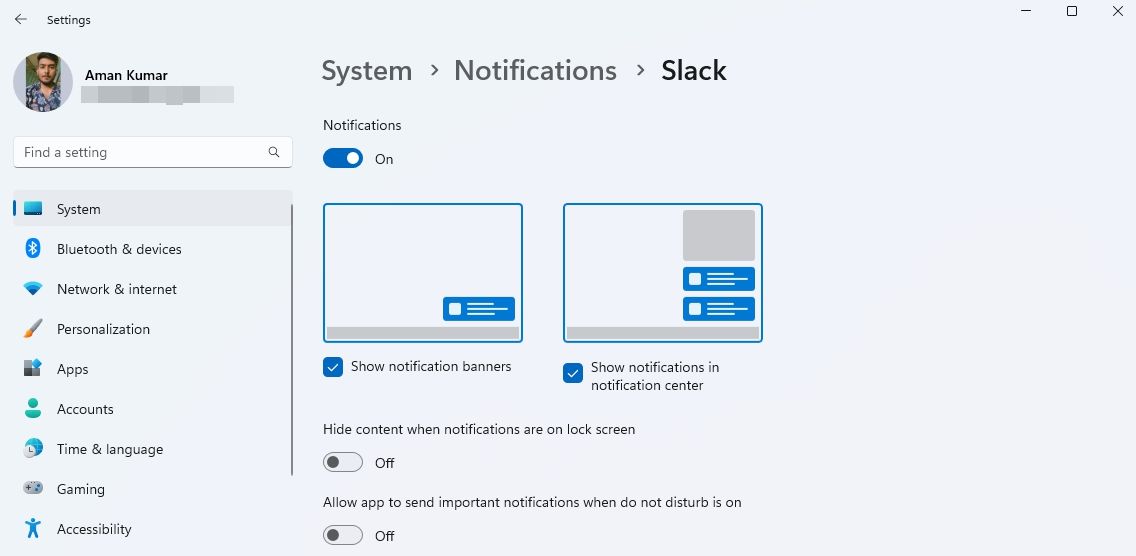Minimize the Settings window
The image size is (1136, 556).
[x=1026, y=11]
